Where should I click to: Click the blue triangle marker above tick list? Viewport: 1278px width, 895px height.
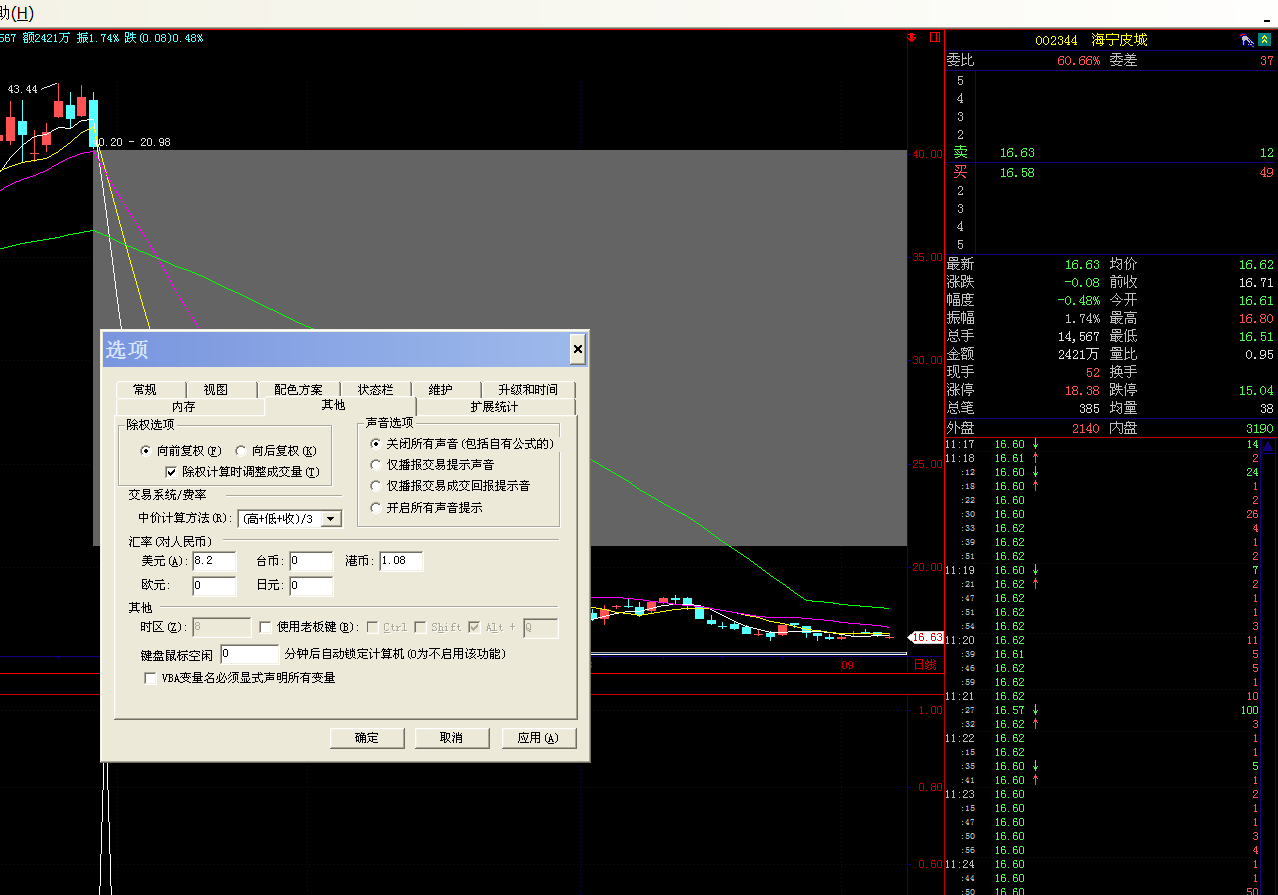pyautogui.click(x=1268, y=445)
